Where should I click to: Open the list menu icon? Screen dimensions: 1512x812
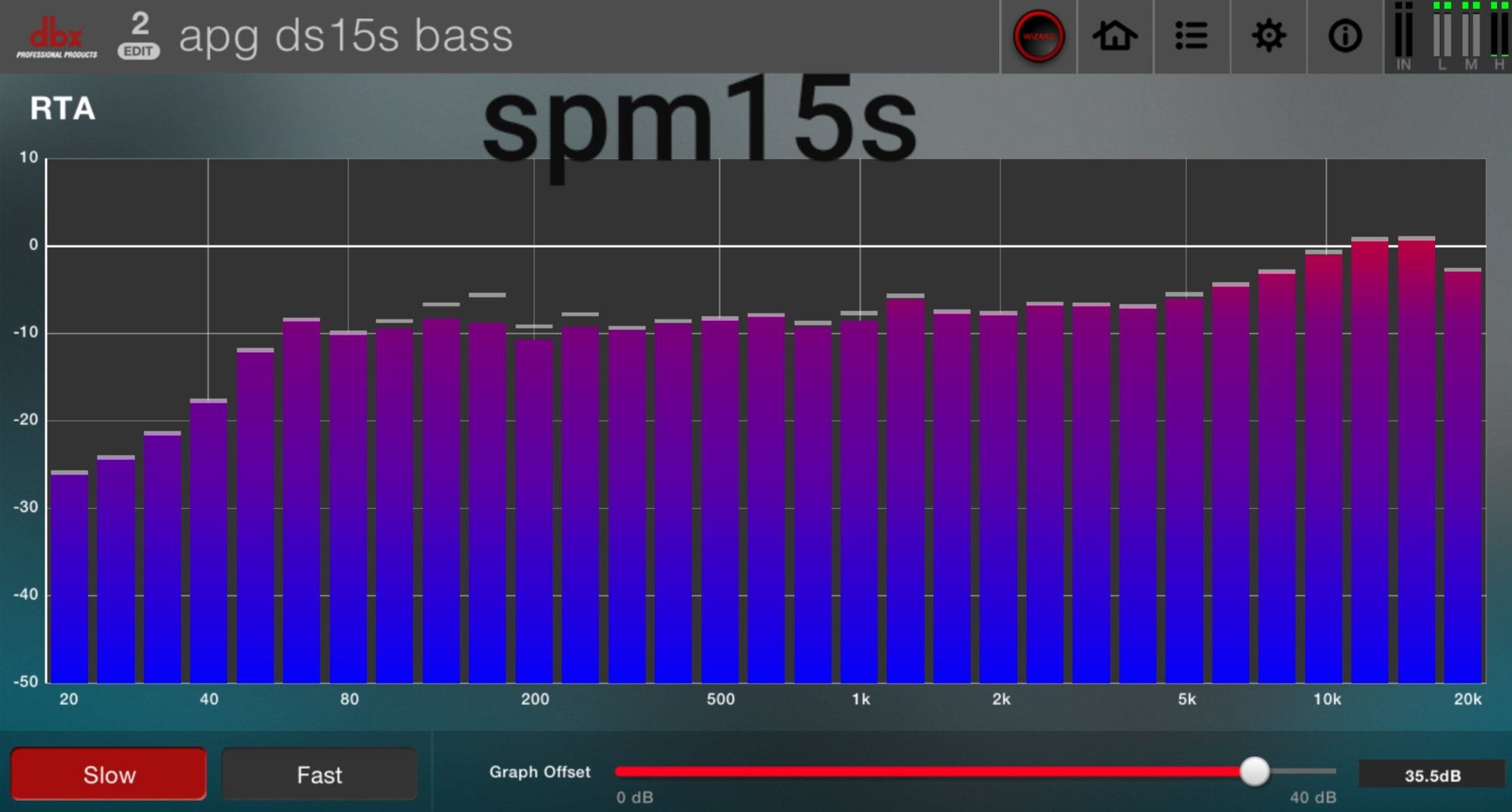[1192, 36]
